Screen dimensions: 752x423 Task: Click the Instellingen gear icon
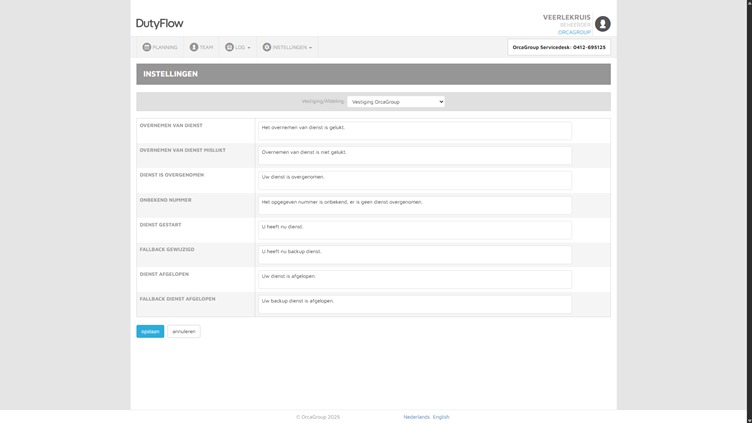point(267,47)
